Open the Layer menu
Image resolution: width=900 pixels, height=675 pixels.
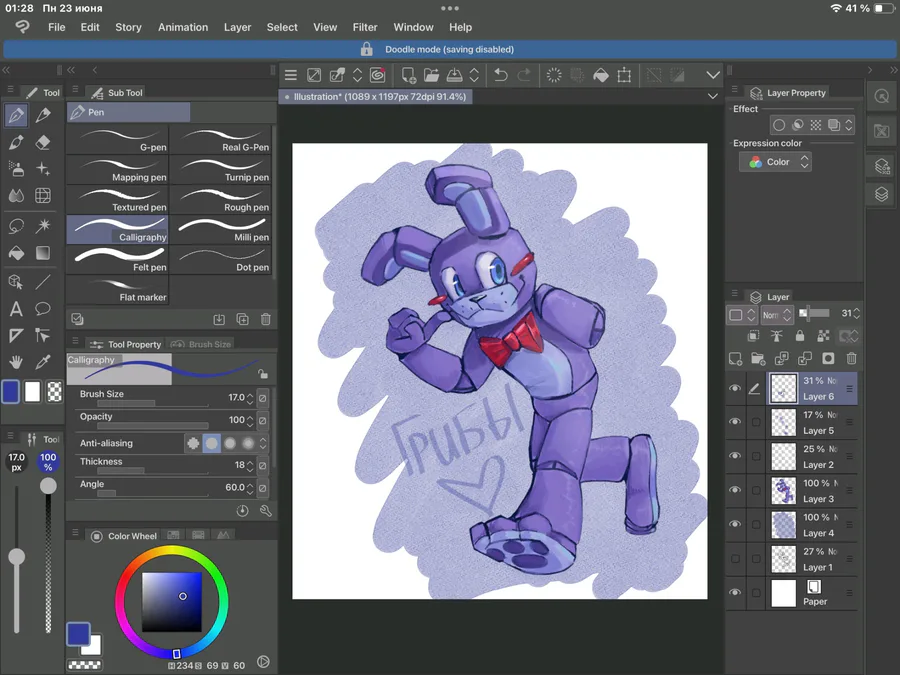tap(237, 27)
